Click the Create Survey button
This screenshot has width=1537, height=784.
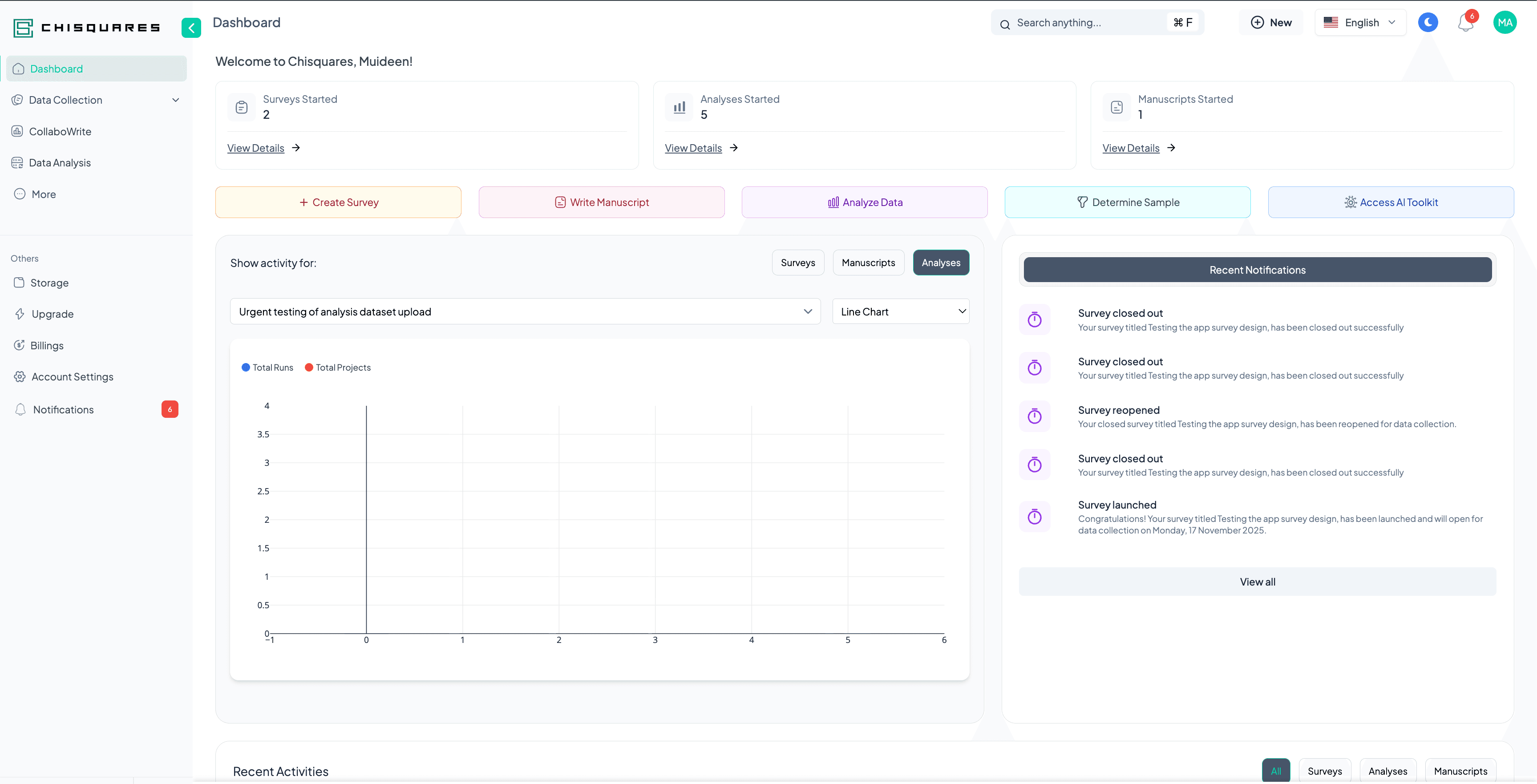click(338, 202)
